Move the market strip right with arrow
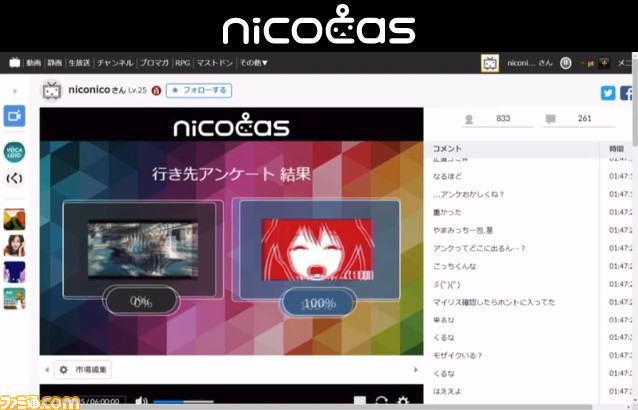The image size is (638, 410). (x=416, y=370)
